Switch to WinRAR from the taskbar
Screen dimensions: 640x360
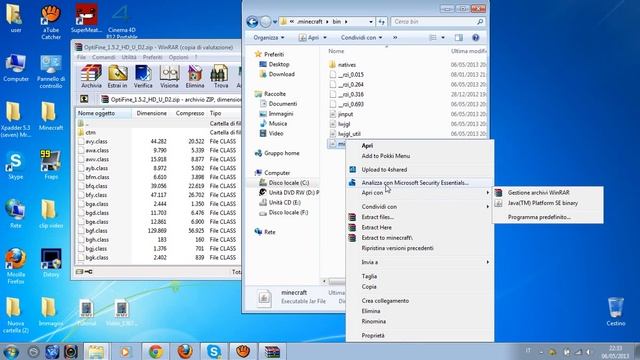pos(272,351)
